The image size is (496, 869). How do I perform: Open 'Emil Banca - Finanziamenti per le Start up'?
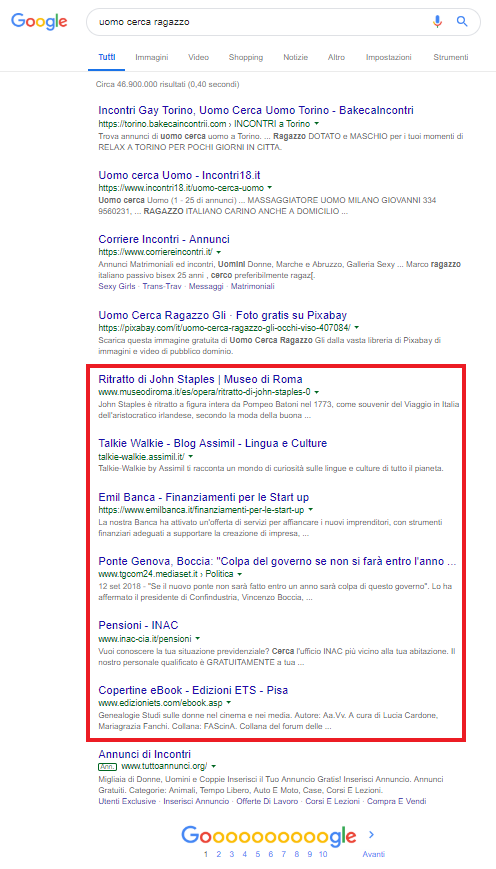tap(203, 497)
